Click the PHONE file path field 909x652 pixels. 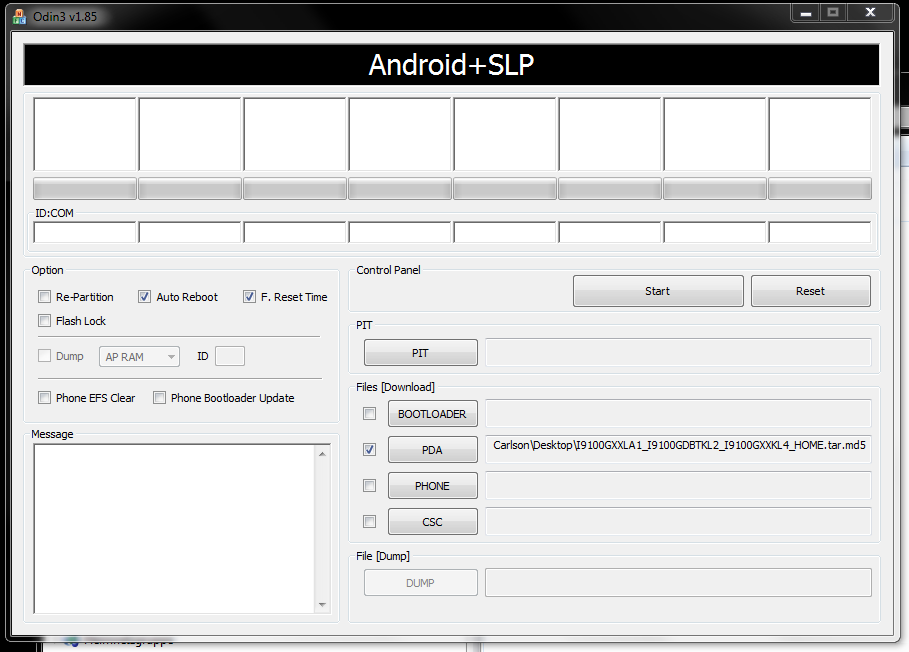[678, 485]
